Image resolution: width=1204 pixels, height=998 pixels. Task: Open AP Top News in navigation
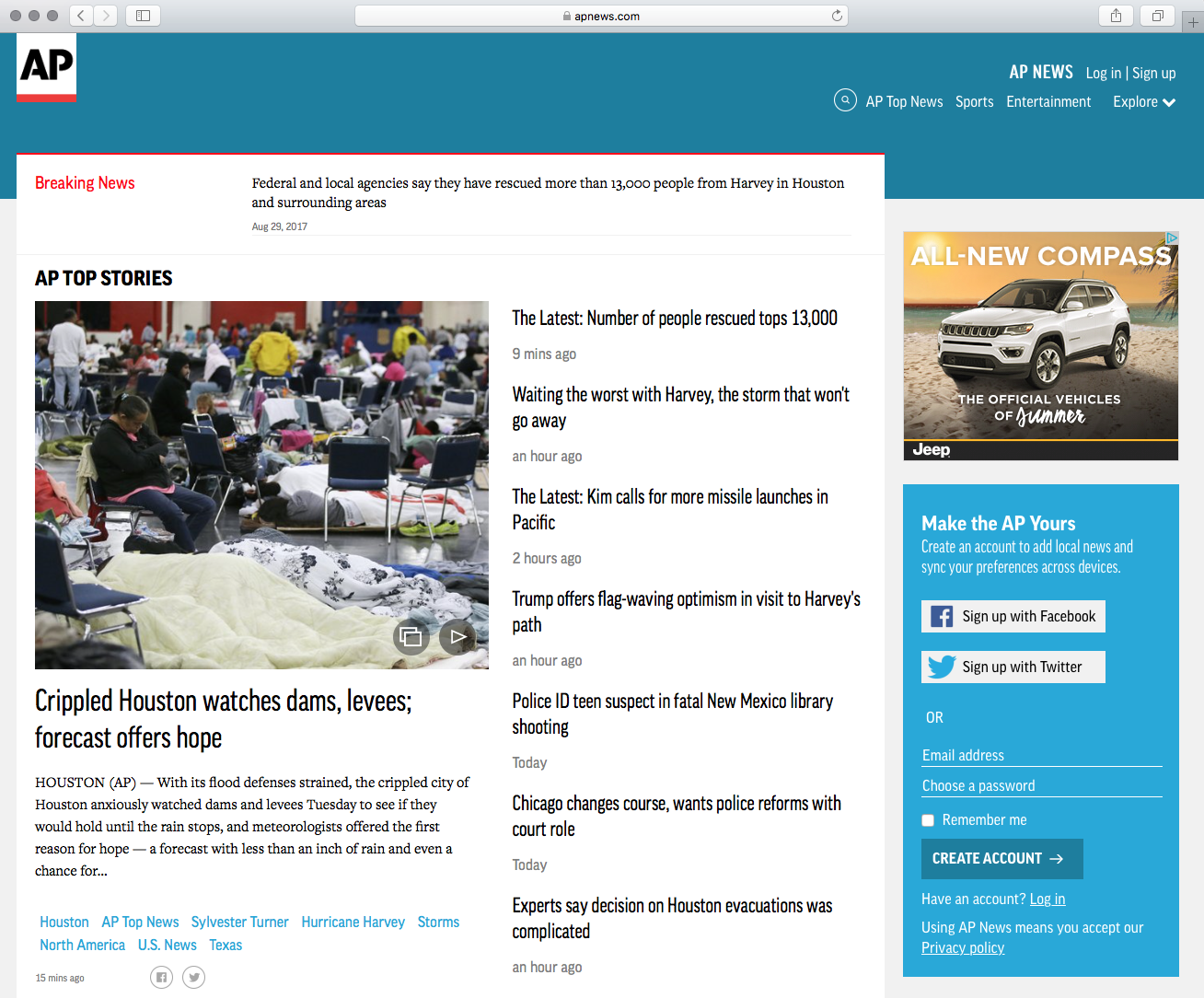coord(904,102)
